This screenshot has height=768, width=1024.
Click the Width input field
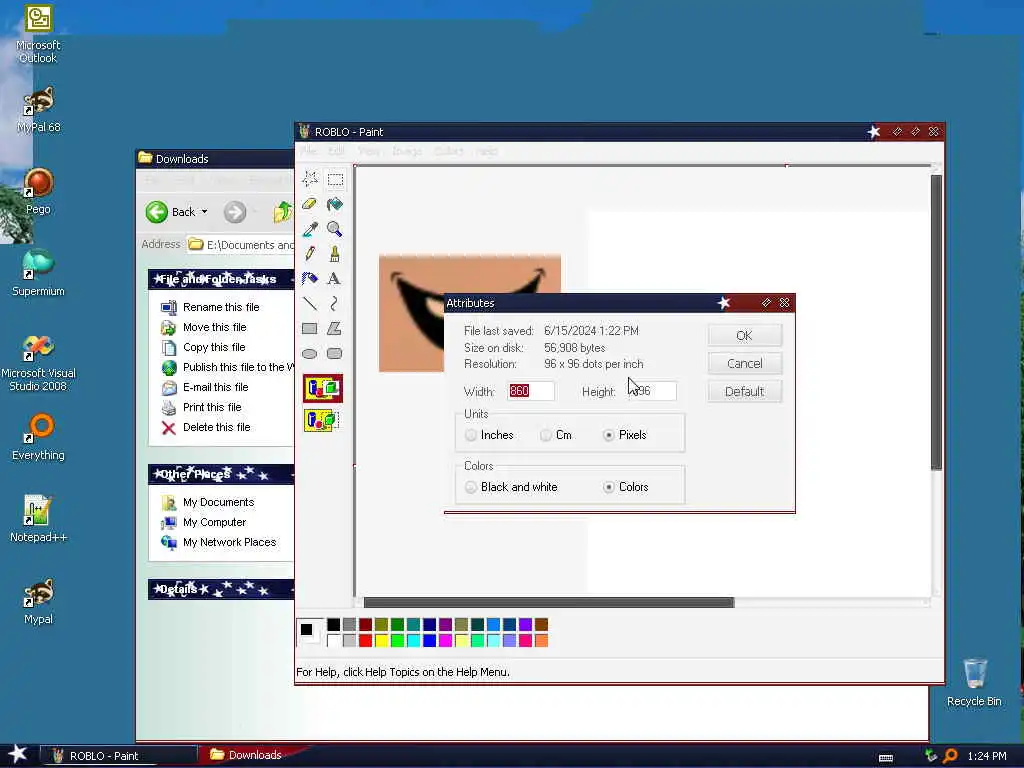click(531, 391)
